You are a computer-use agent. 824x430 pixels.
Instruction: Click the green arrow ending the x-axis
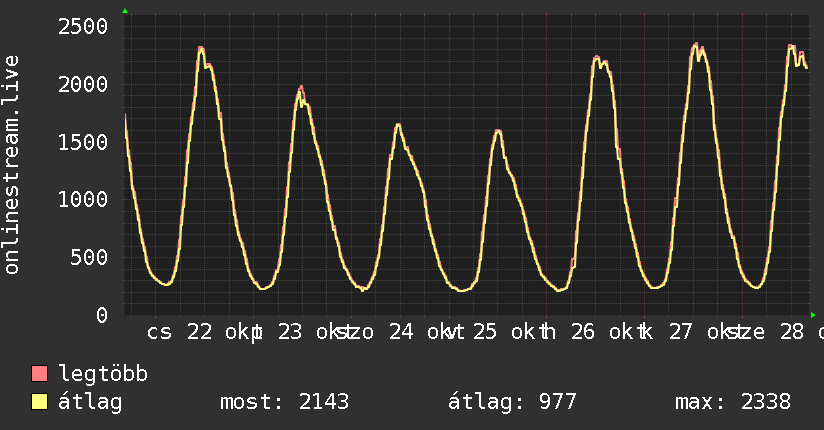pyautogui.click(x=813, y=315)
